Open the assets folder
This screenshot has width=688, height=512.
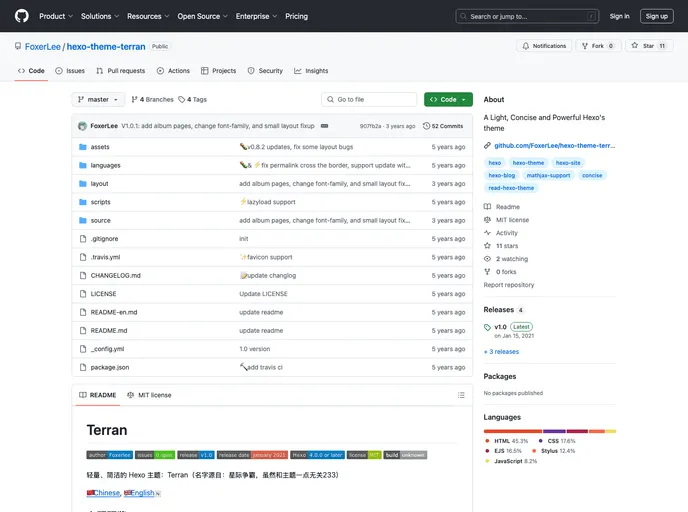tap(100, 147)
